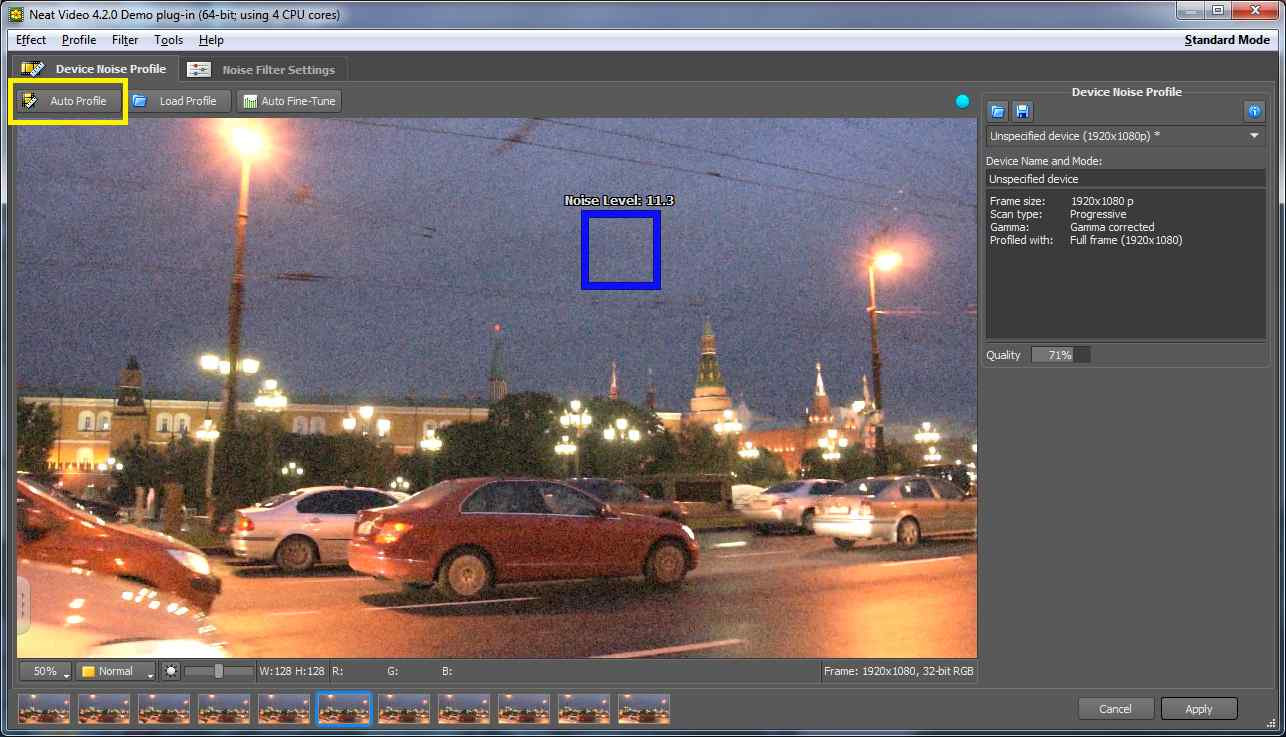The width and height of the screenshot is (1286, 737).
Task: Show profile information with the blue info icon
Action: (x=1254, y=111)
